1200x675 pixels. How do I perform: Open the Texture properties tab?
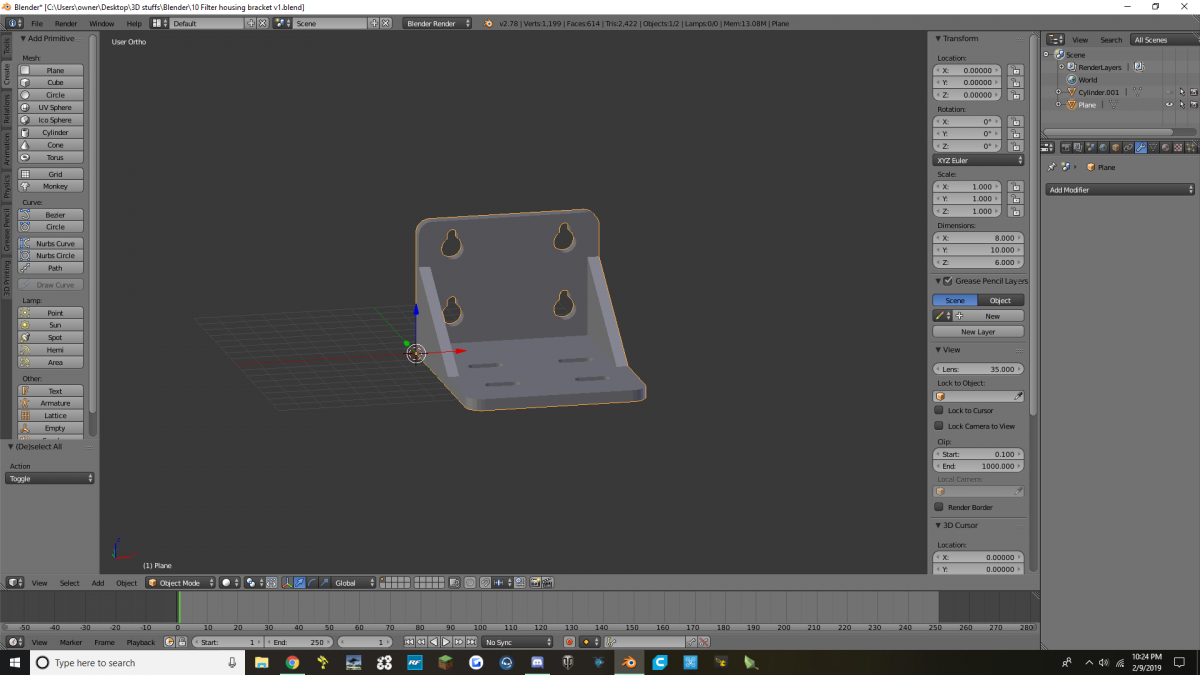[x=1179, y=148]
